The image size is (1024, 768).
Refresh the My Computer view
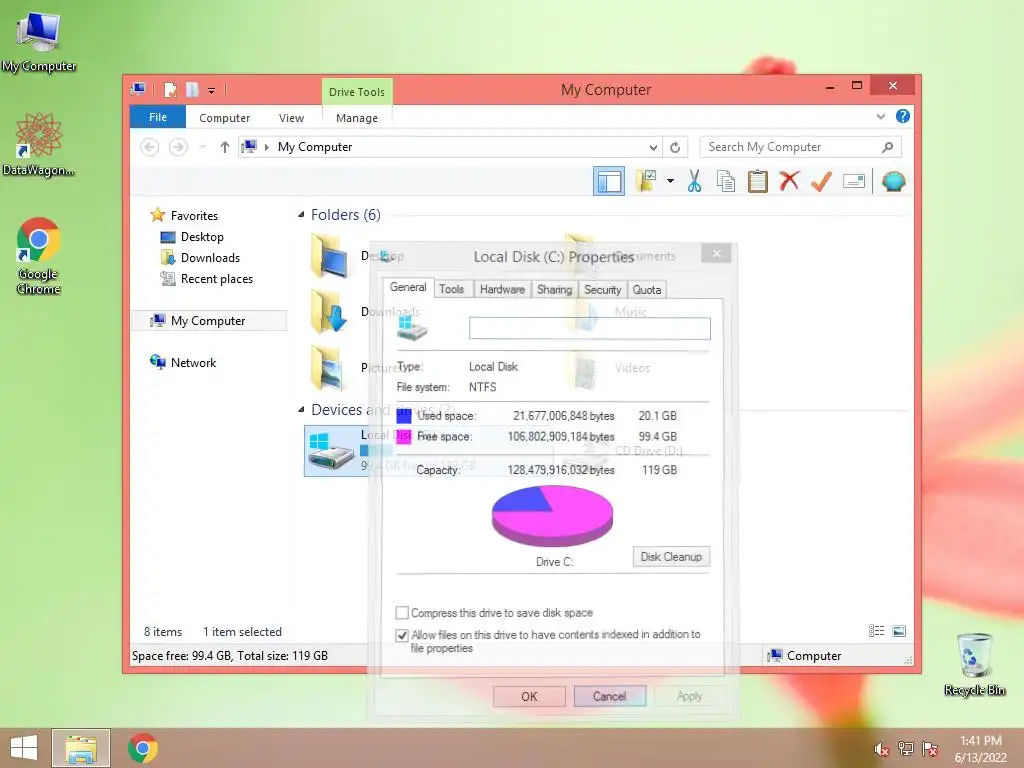click(x=675, y=148)
